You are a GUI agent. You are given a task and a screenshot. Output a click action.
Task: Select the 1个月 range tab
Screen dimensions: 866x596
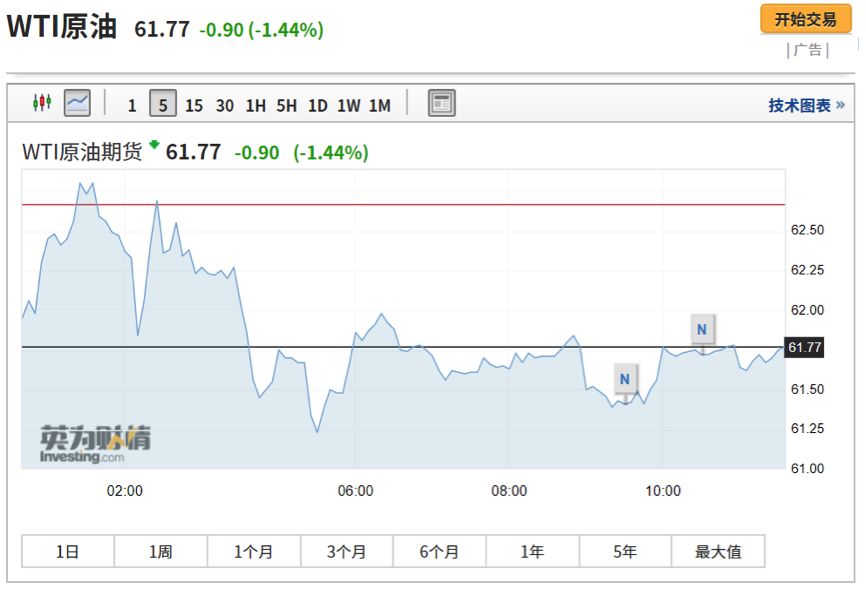(x=253, y=551)
